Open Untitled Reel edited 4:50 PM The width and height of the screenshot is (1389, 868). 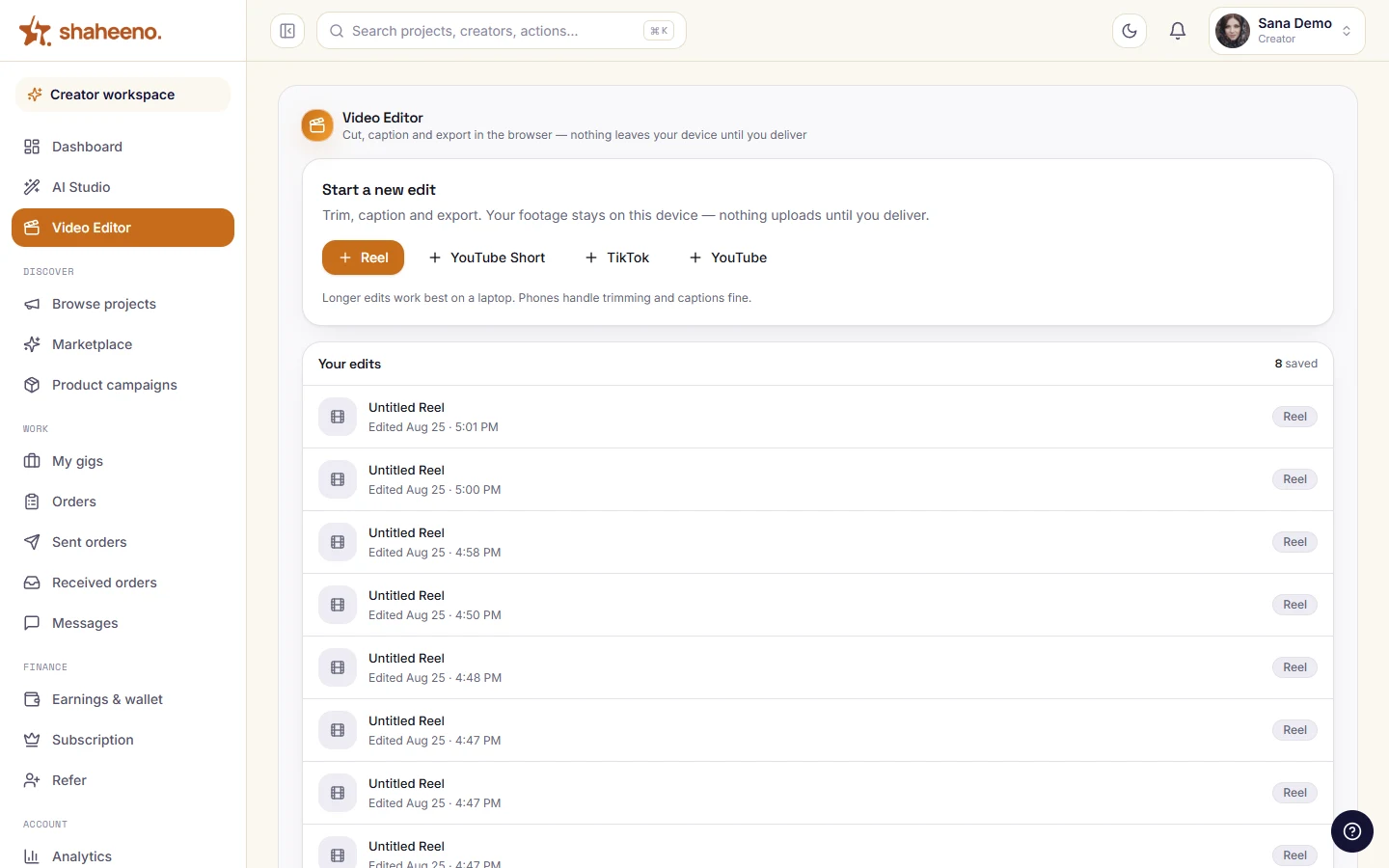point(818,605)
